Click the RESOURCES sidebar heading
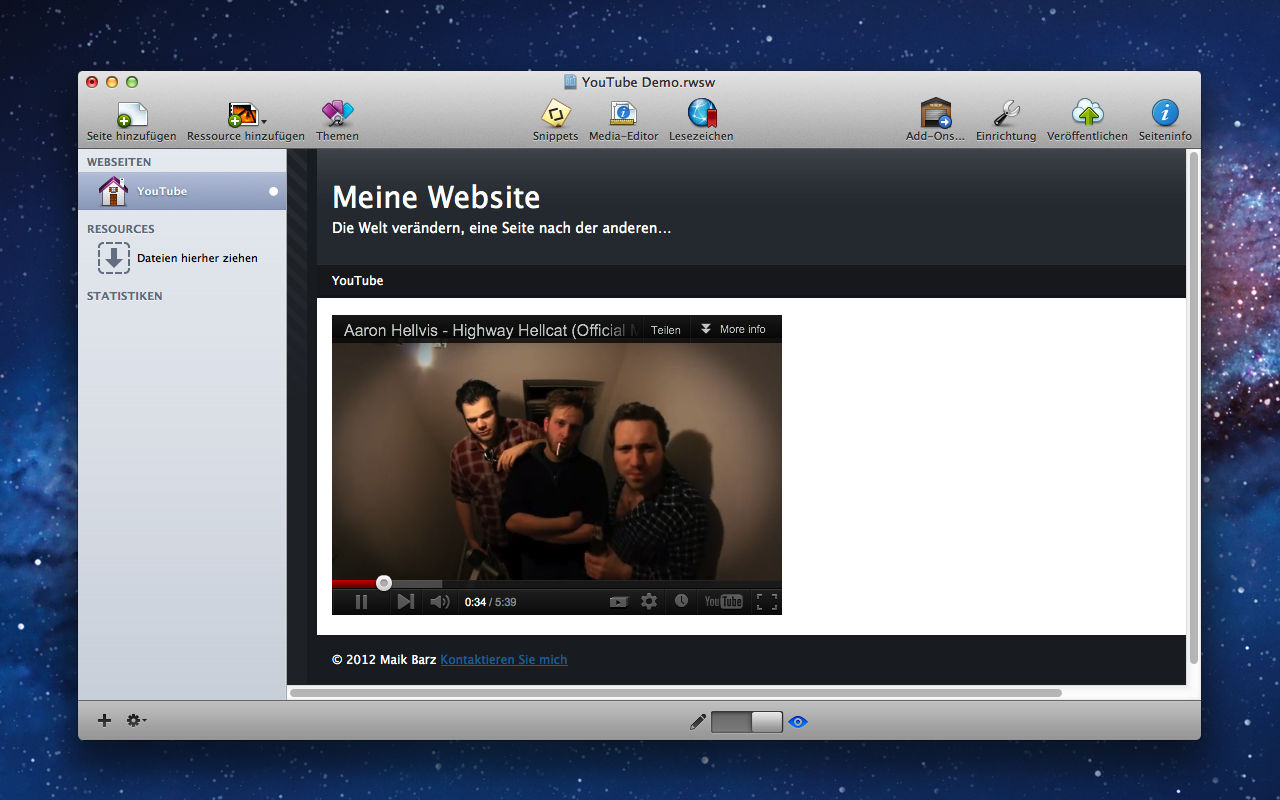 (120, 229)
